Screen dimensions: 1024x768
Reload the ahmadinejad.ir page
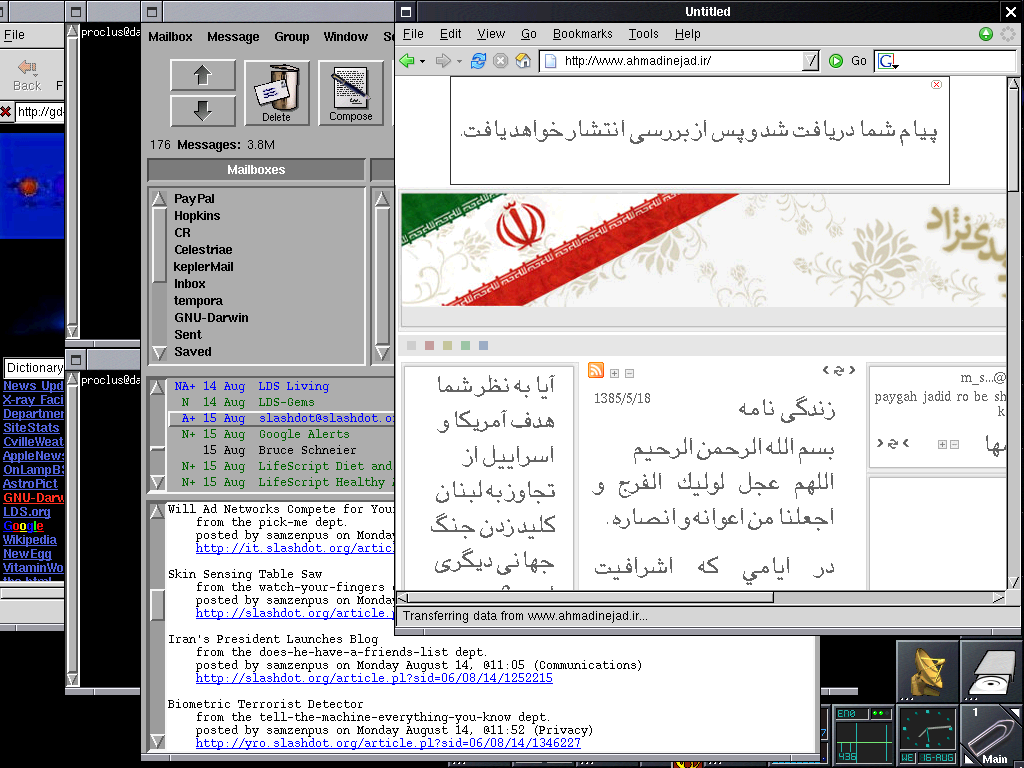pos(479,61)
